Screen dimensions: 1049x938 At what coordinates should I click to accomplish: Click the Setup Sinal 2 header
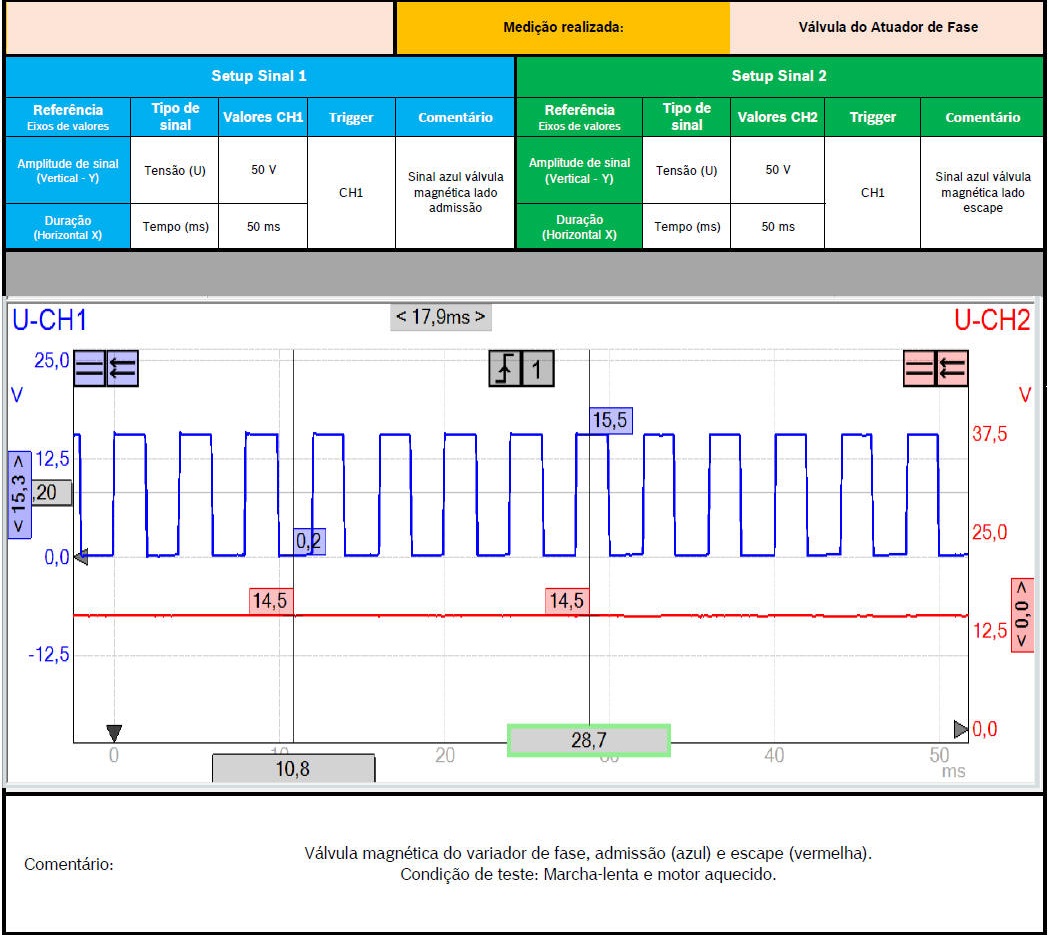(x=779, y=76)
